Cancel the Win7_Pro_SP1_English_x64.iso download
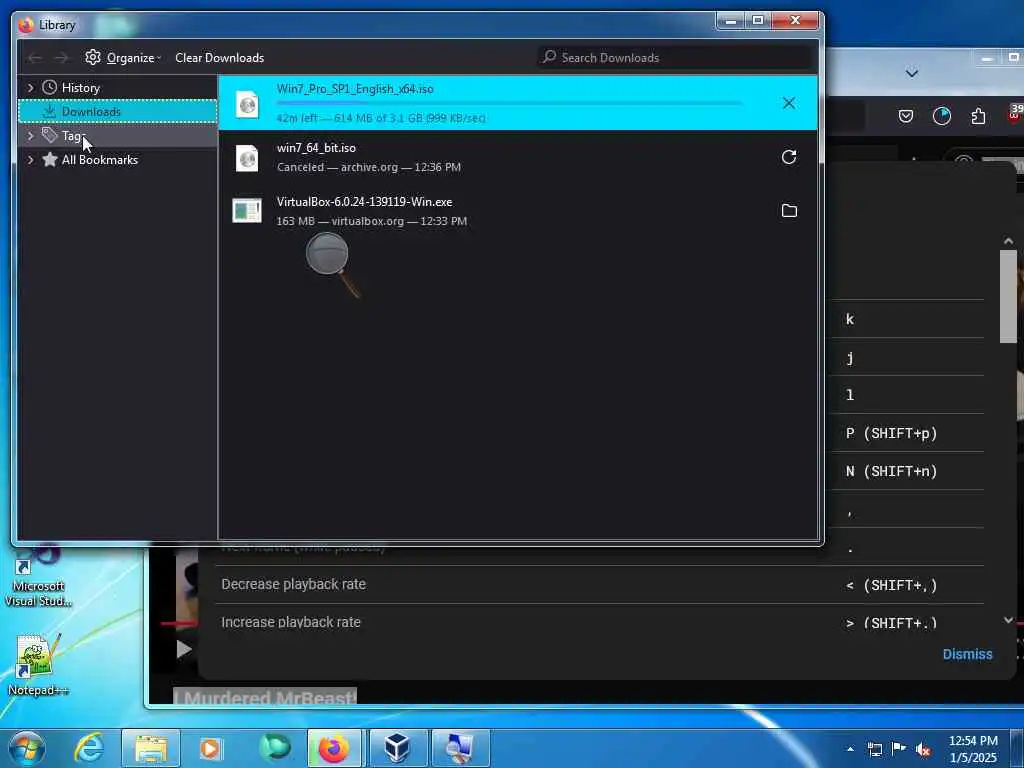This screenshot has height=768, width=1024. tap(789, 103)
